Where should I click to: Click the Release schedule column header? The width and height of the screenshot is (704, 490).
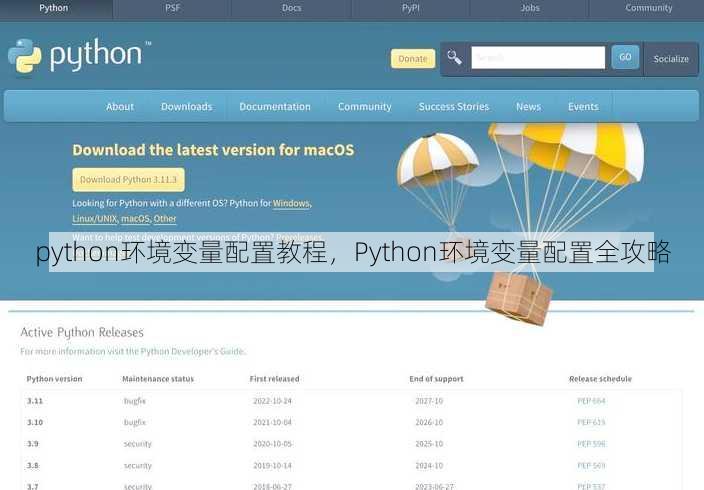600,379
